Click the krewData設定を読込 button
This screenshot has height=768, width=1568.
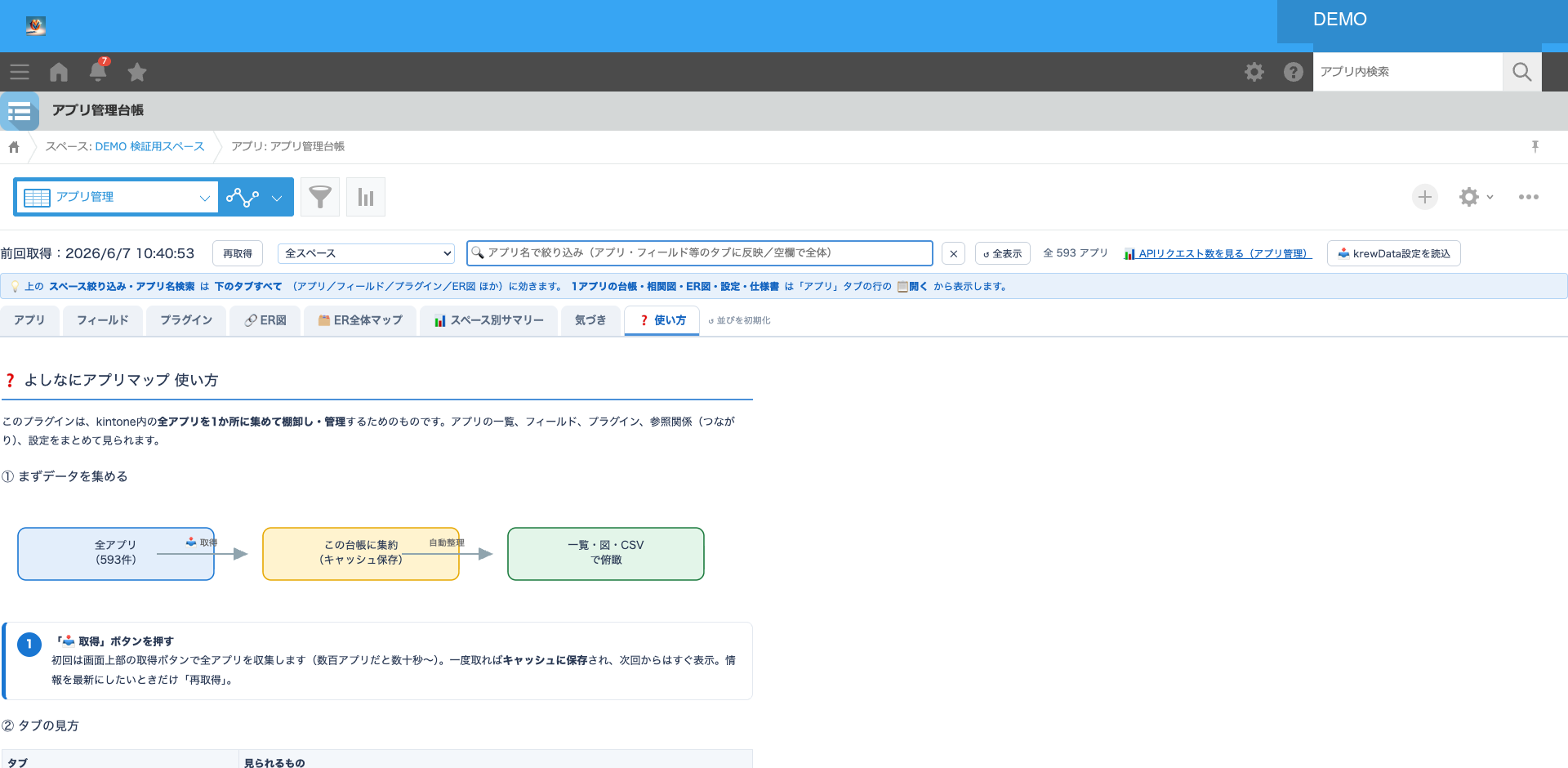(1394, 253)
